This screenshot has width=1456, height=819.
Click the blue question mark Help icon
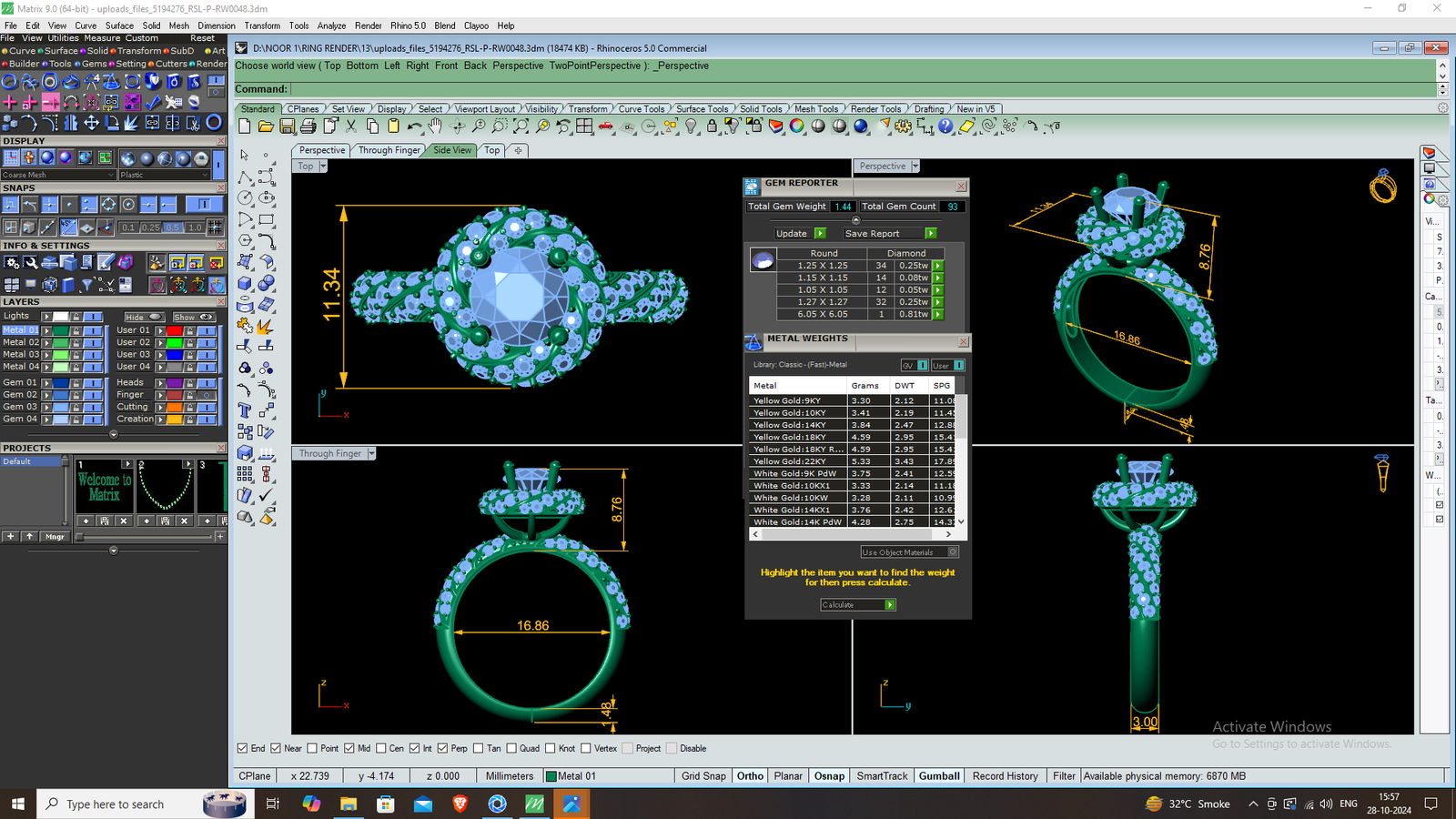click(x=946, y=126)
